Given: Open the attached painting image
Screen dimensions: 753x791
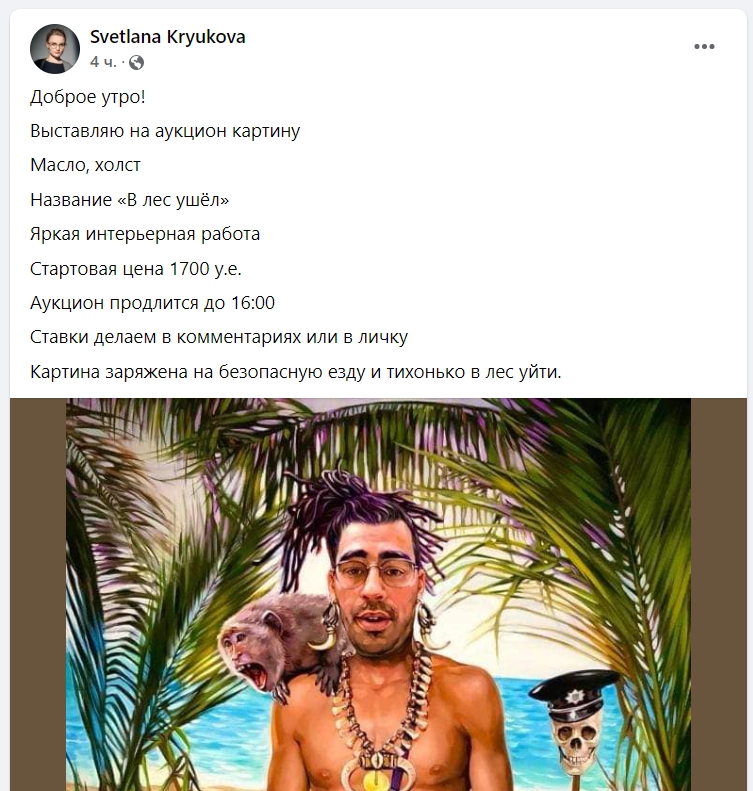Looking at the screenshot, I should [x=378, y=594].
